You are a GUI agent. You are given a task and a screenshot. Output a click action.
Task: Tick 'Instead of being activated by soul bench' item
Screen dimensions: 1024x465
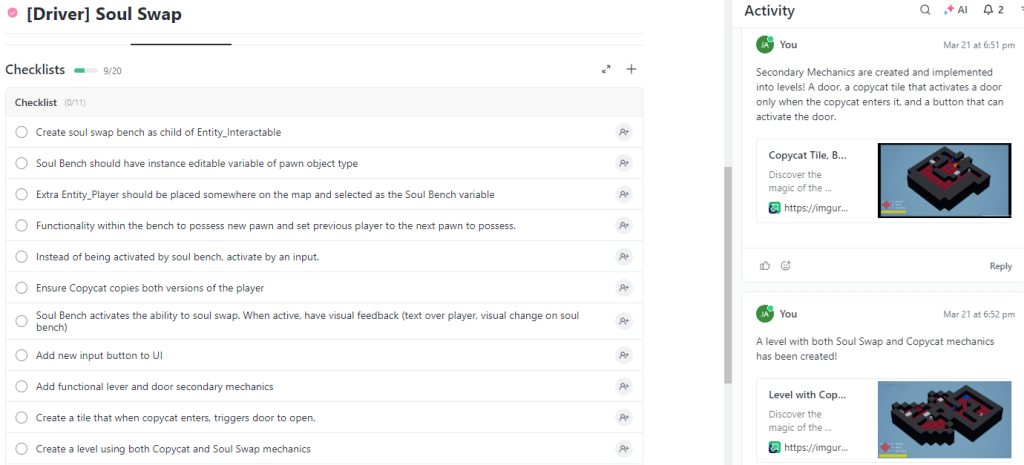click(22, 257)
